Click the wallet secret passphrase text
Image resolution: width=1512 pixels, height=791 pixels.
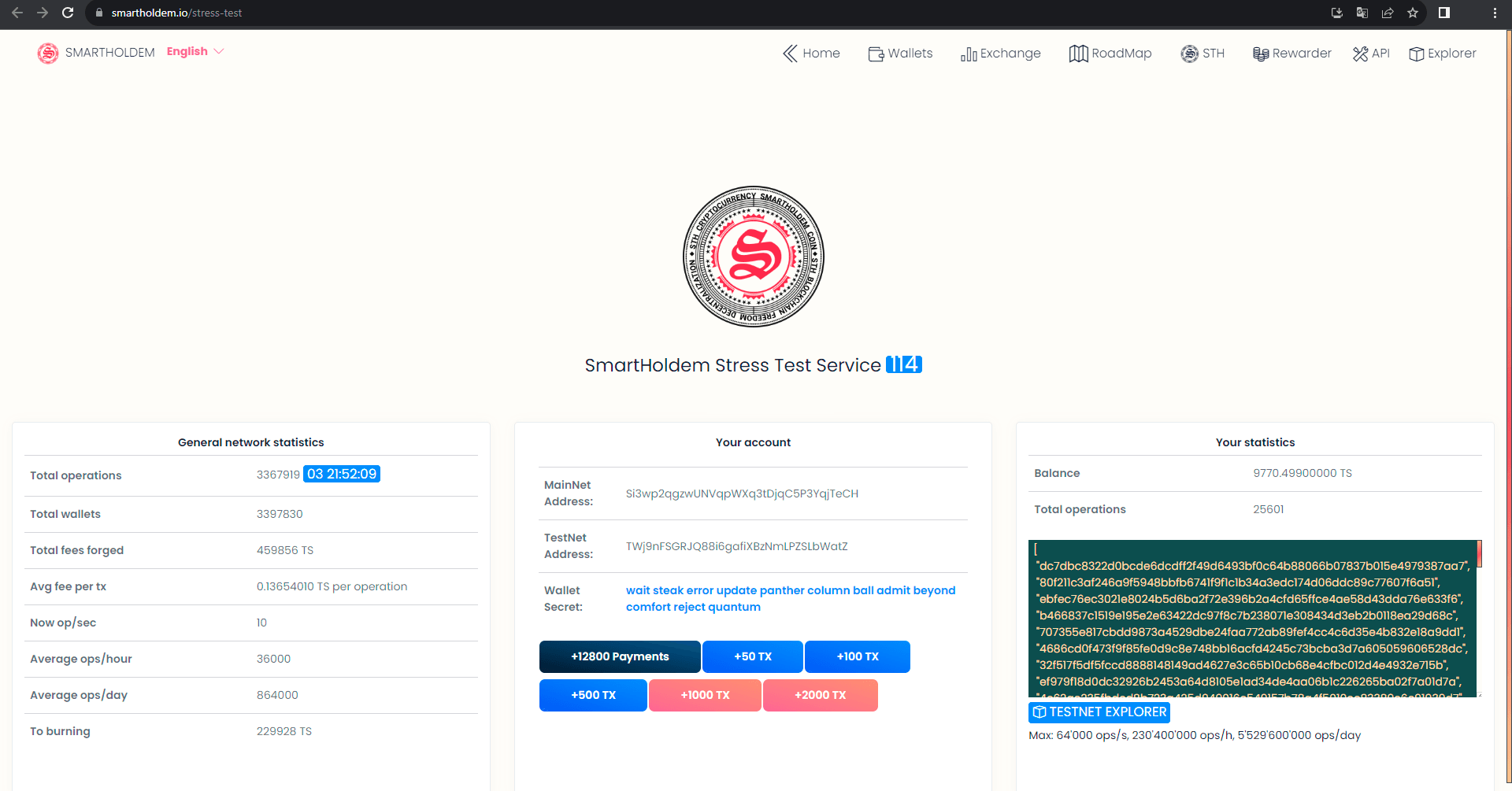point(791,598)
